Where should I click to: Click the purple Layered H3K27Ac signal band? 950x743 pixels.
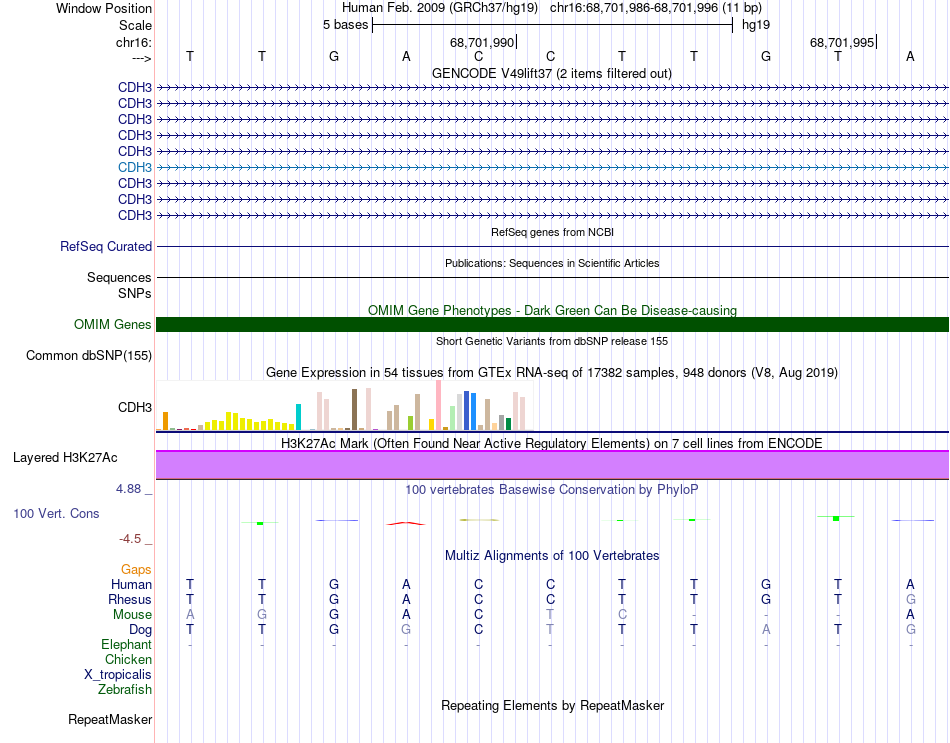point(552,465)
